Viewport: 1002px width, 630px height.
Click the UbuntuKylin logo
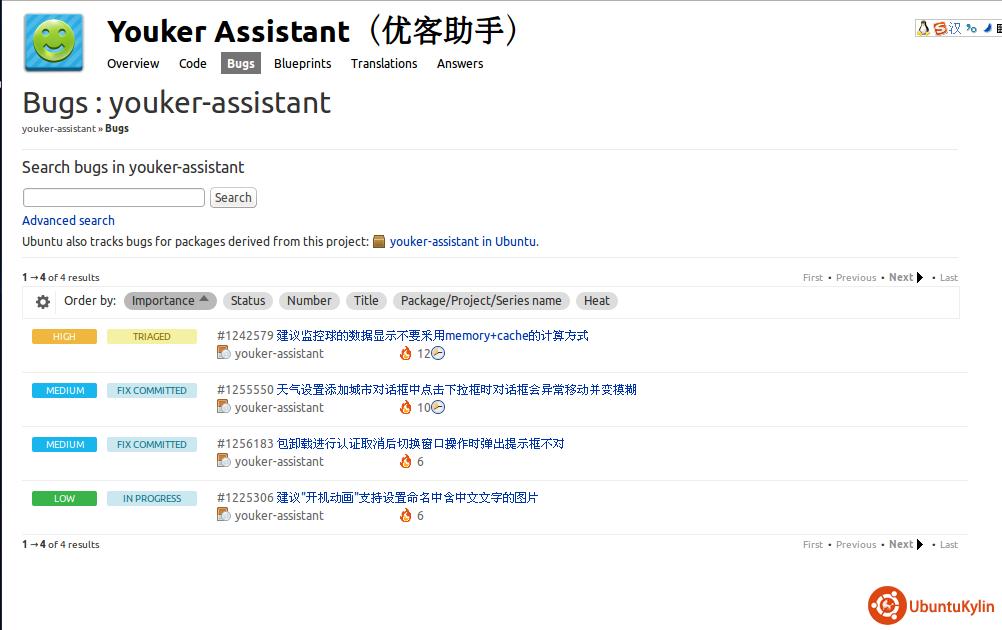[931, 606]
